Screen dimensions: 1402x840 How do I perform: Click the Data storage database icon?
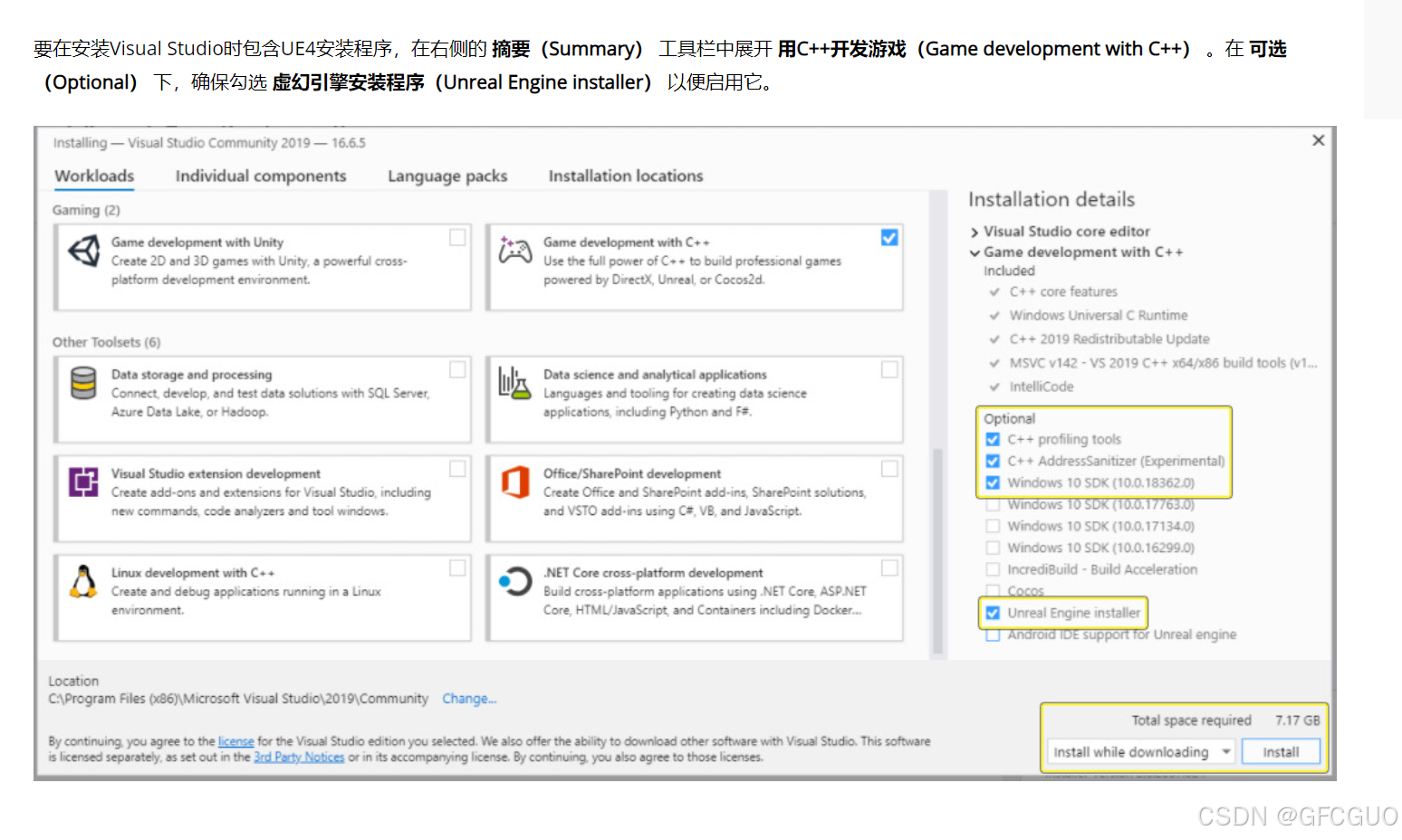coord(83,383)
